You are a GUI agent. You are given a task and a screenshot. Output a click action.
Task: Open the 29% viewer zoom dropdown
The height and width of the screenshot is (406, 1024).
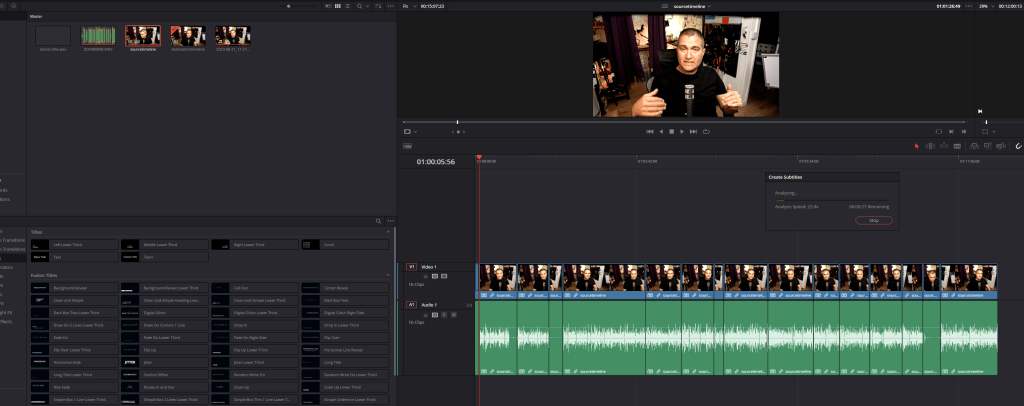click(x=986, y=6)
